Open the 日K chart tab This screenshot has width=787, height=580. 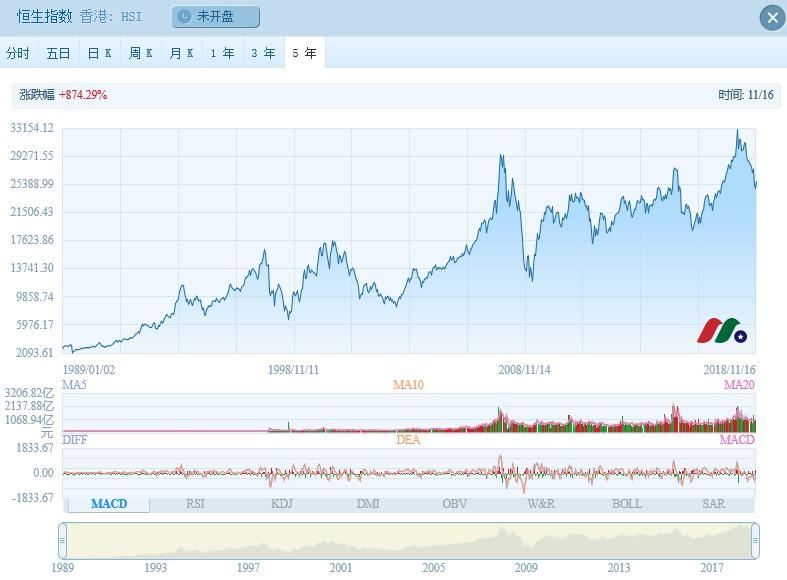pos(99,53)
